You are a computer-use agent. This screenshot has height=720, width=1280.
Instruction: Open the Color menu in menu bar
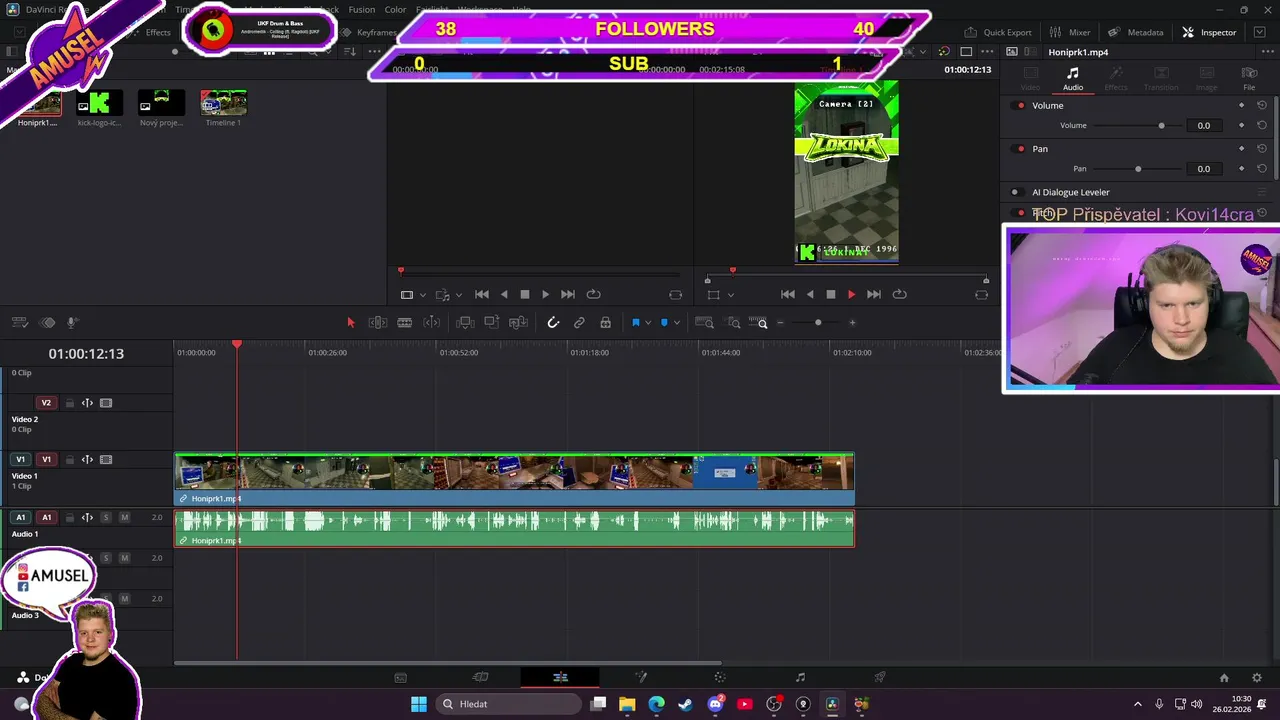(x=395, y=9)
